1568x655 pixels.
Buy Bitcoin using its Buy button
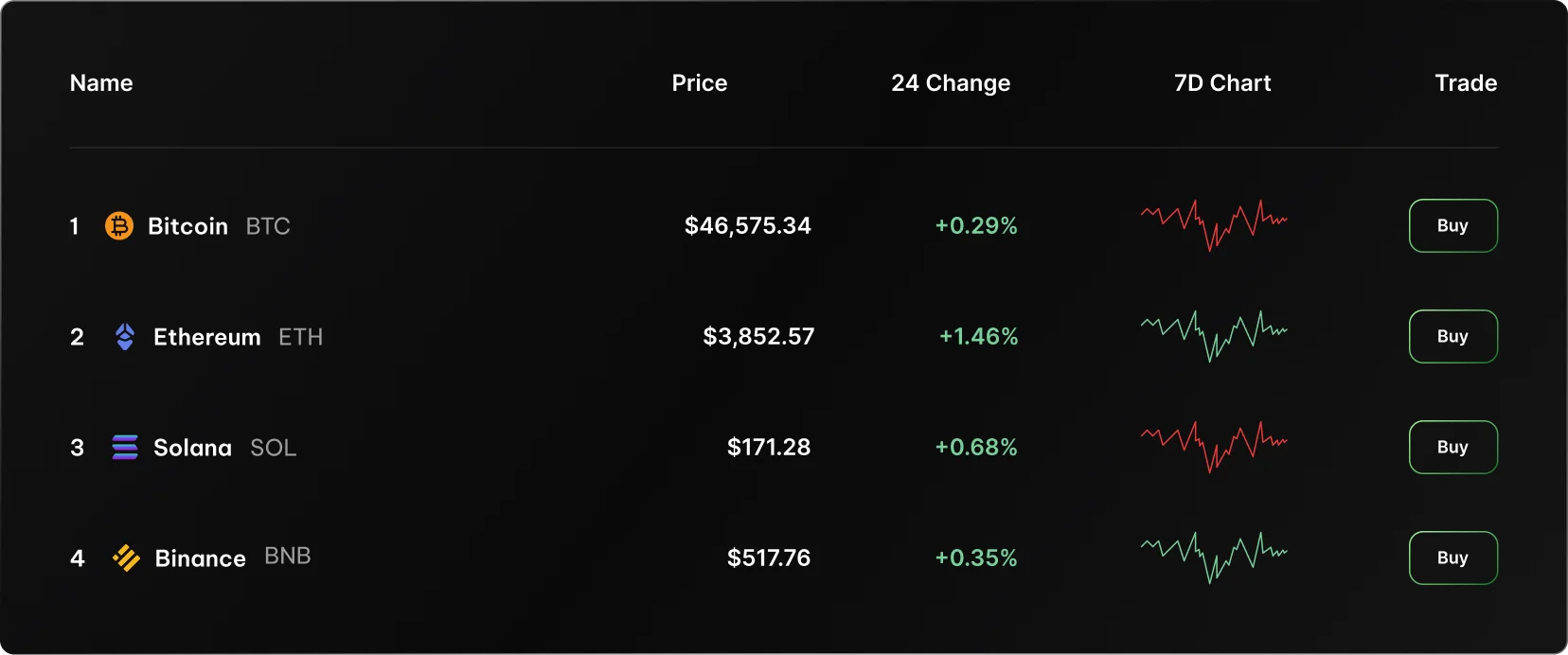tap(1453, 225)
